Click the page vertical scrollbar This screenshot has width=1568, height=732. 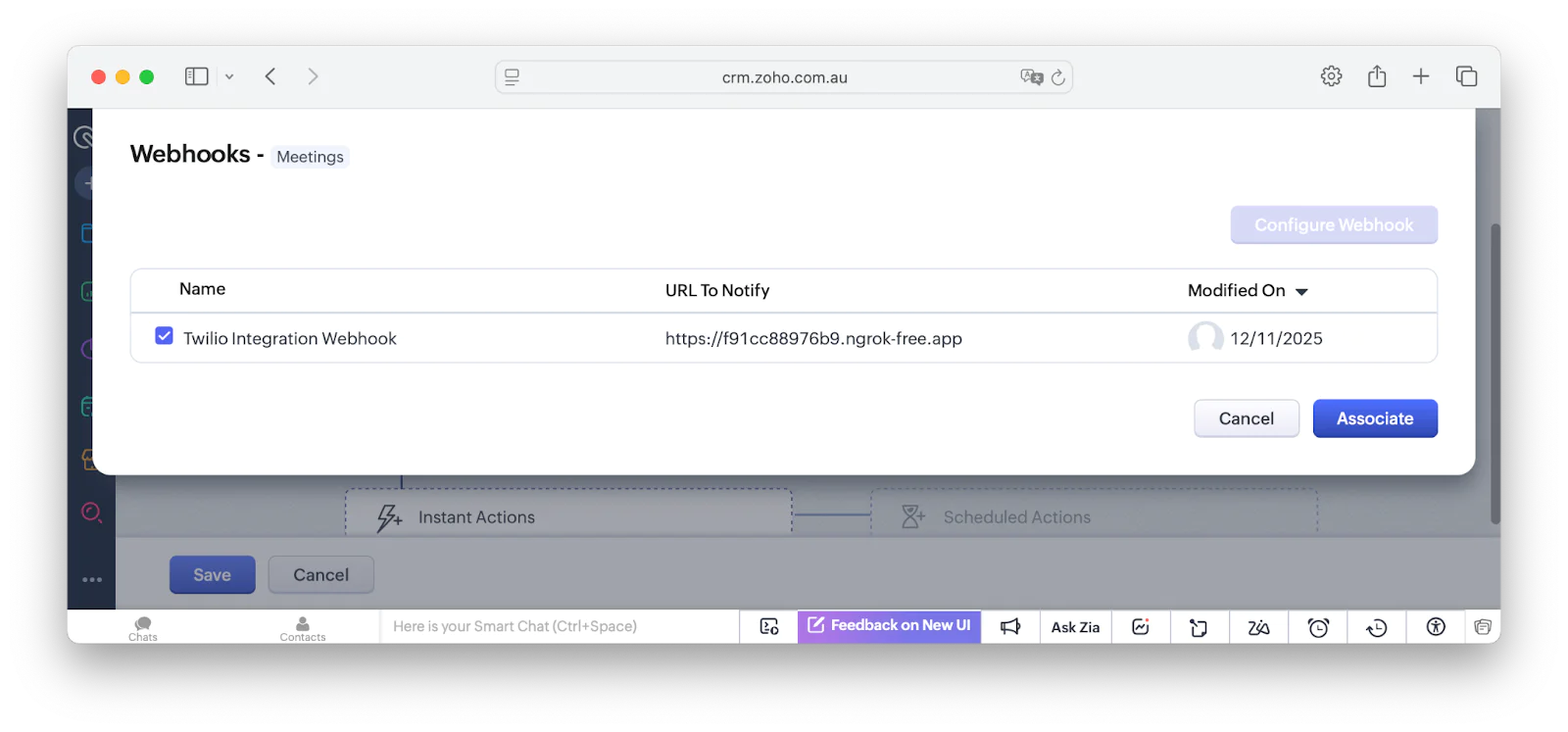(x=1494, y=373)
